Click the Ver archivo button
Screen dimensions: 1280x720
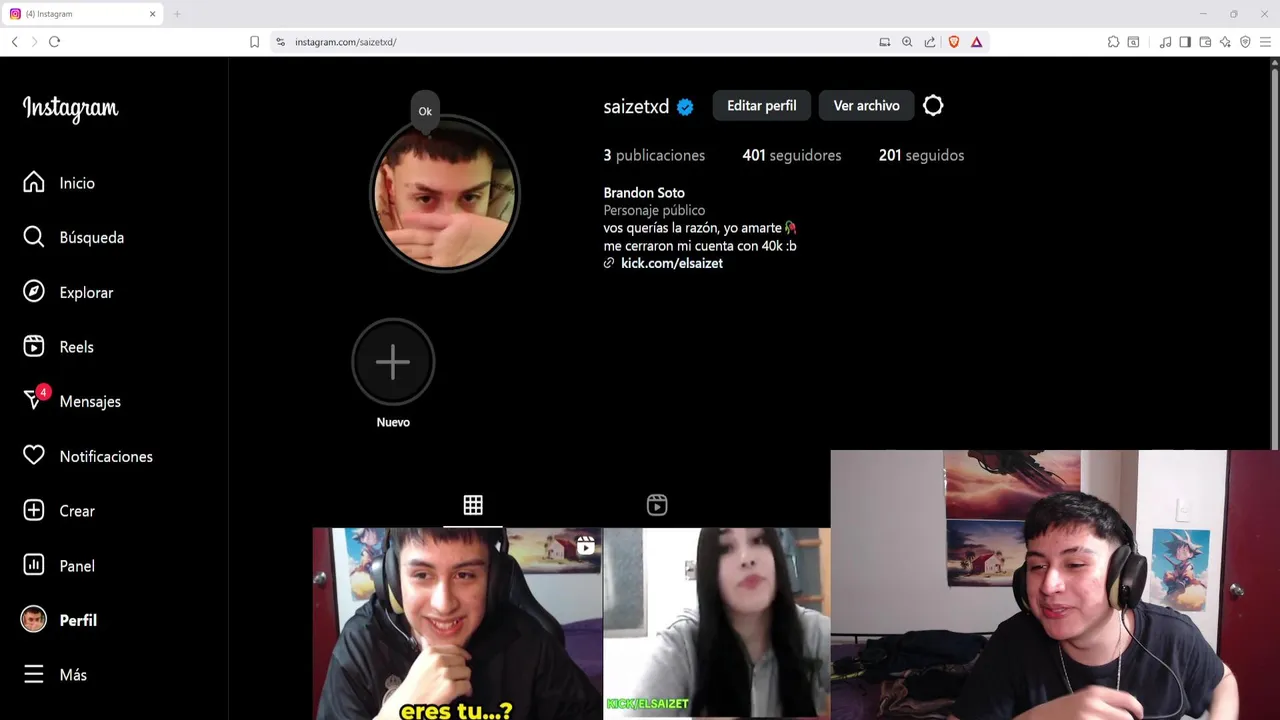tap(867, 105)
